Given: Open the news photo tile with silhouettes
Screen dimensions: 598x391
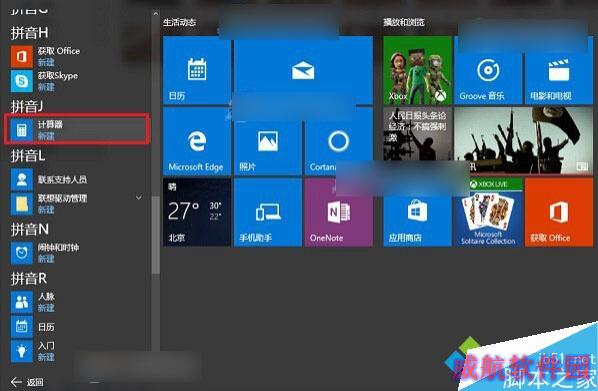Looking at the screenshot, I should (524, 141).
